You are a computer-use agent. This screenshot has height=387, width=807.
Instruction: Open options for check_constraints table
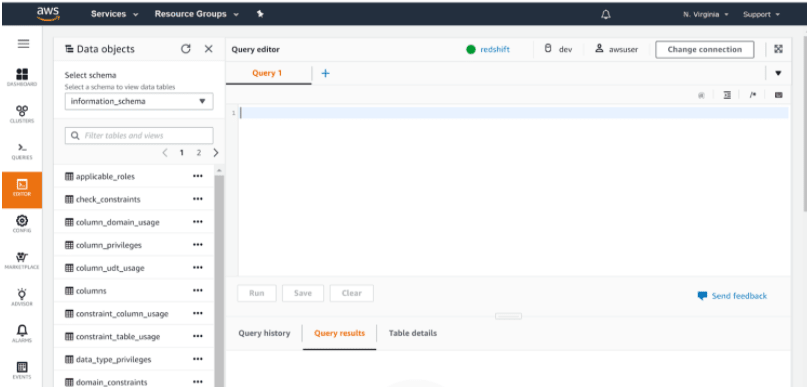pos(198,199)
